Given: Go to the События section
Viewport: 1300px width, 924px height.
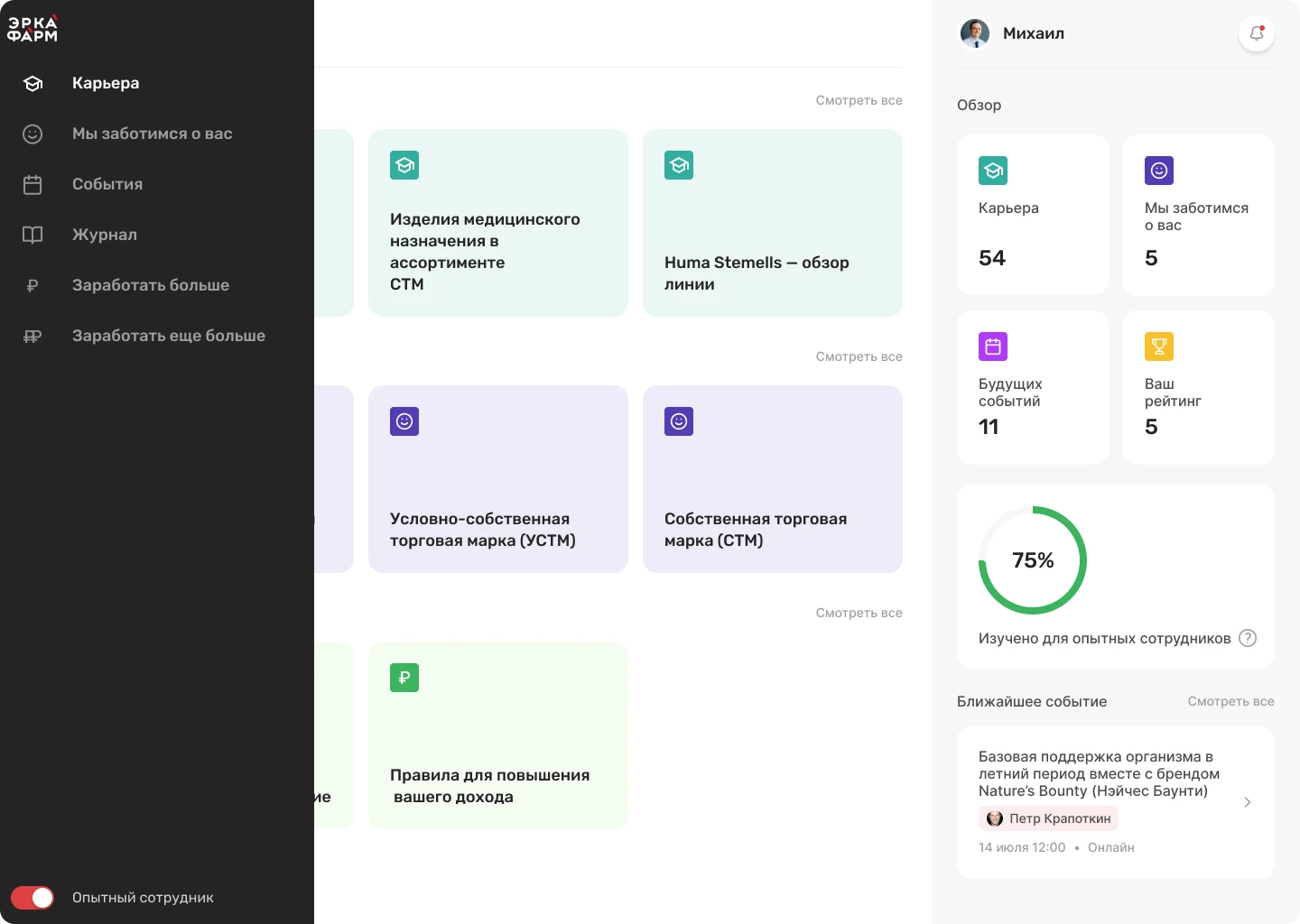Looking at the screenshot, I should click(107, 184).
